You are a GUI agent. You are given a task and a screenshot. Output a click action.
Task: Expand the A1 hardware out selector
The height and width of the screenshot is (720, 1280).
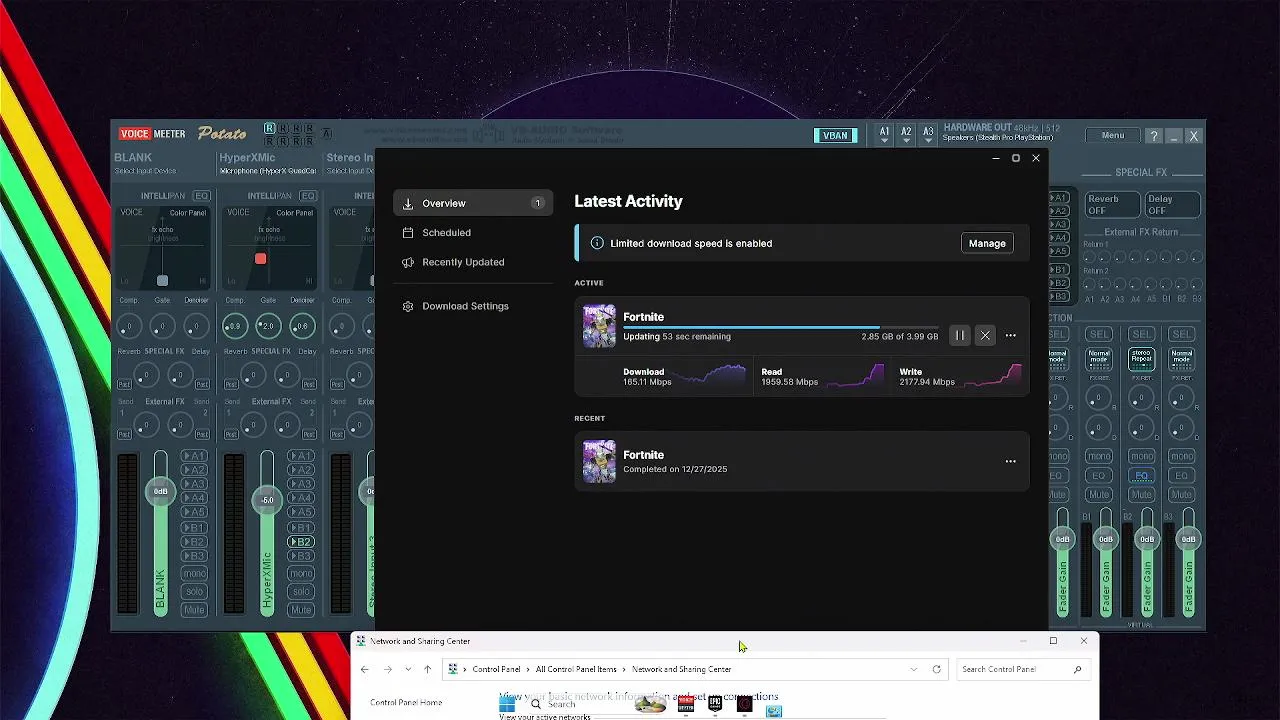(884, 135)
